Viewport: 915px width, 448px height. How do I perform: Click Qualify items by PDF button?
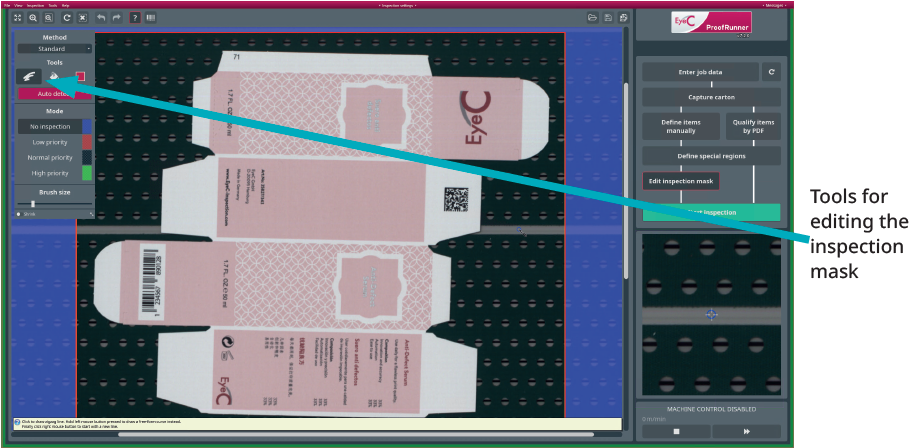[753, 127]
